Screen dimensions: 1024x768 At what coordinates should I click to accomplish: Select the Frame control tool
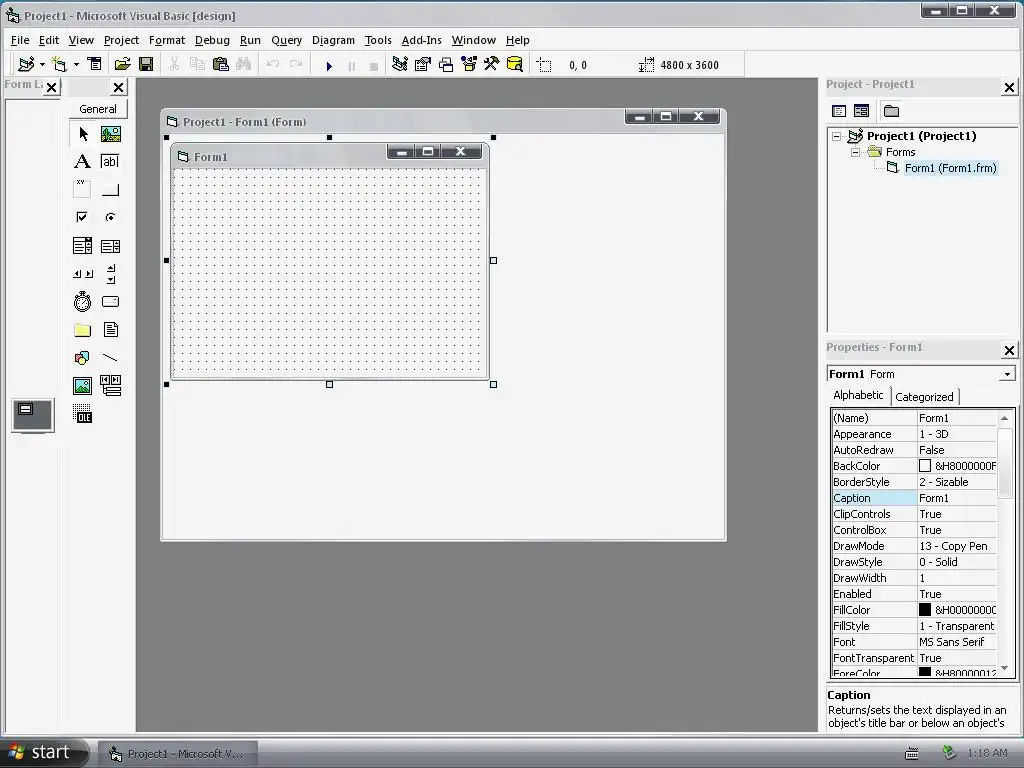82,189
